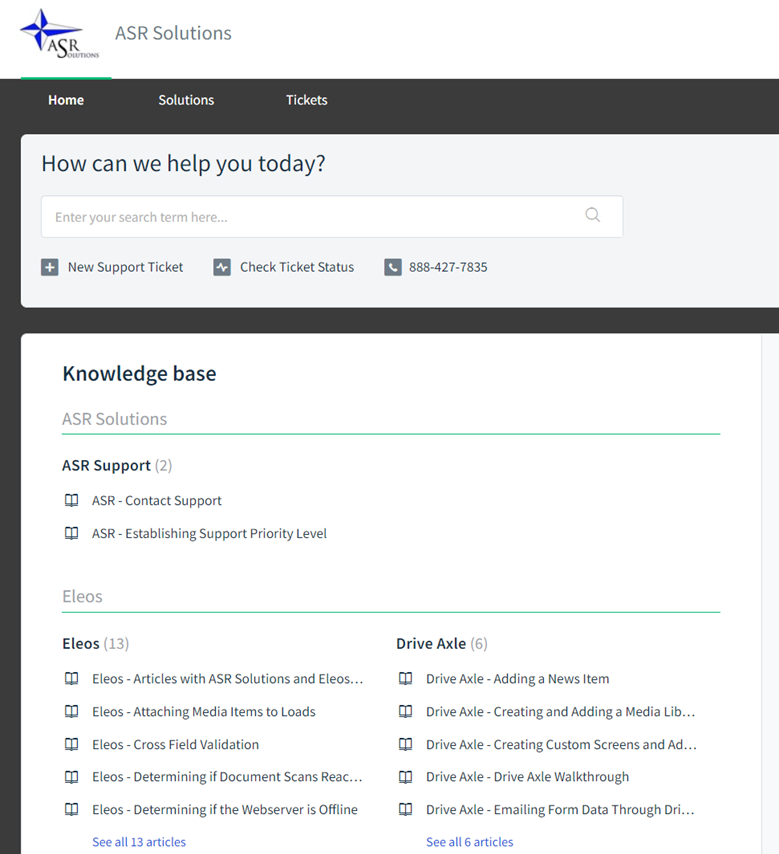779x854 pixels.
Task: Click the pulse icon beside Check Ticket Status
Action: (222, 267)
